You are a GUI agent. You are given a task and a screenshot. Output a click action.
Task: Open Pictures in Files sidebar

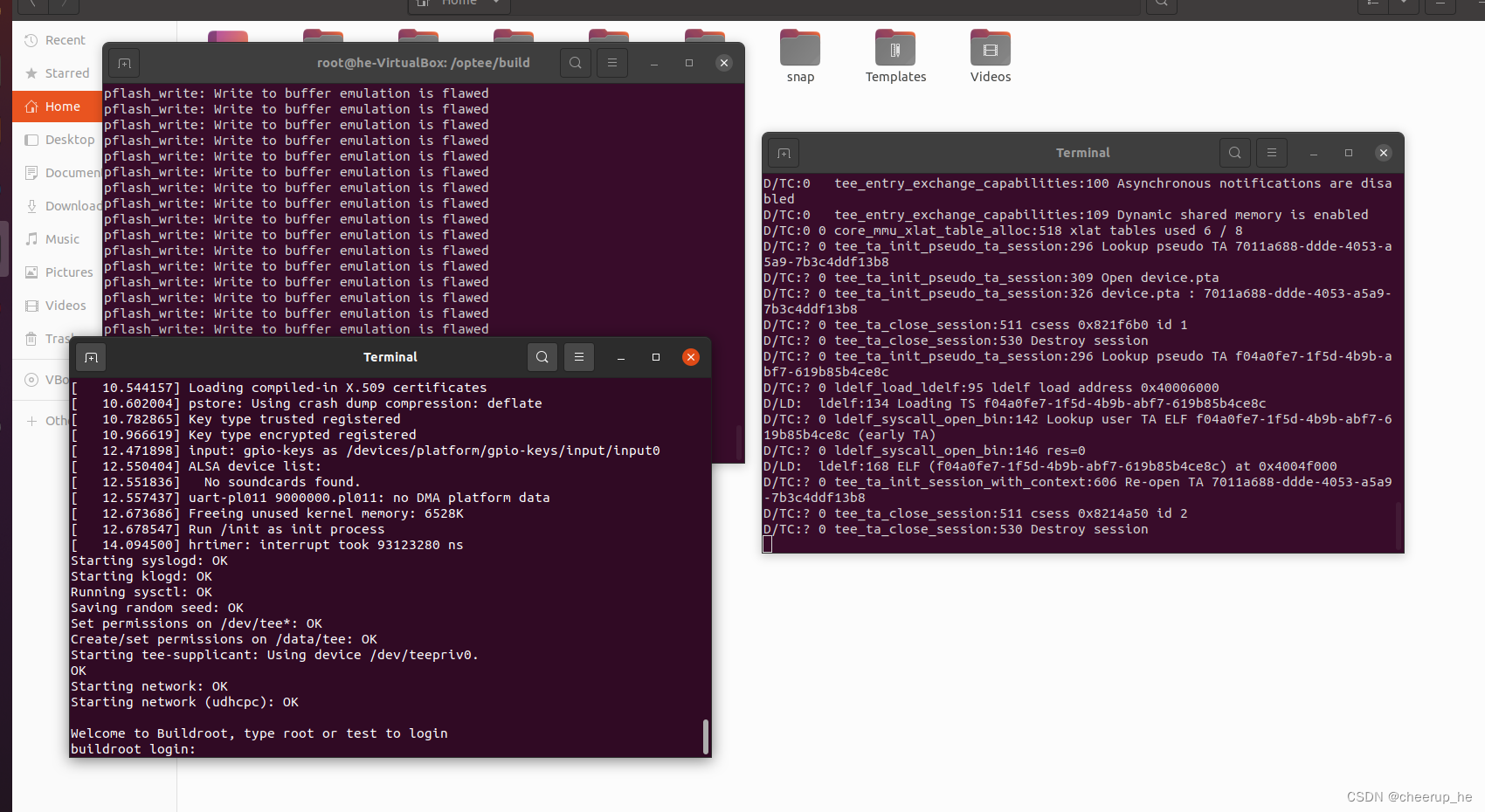[57, 272]
